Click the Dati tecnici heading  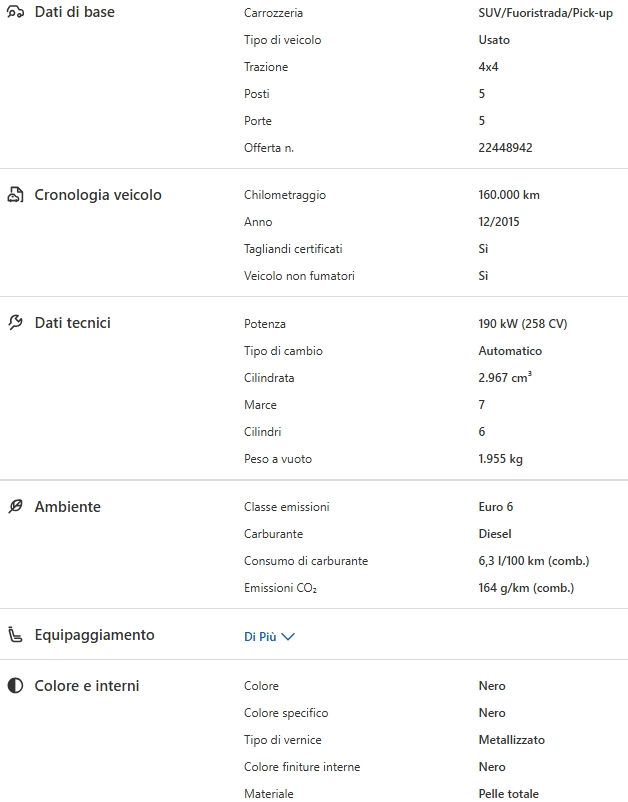[x=72, y=323]
